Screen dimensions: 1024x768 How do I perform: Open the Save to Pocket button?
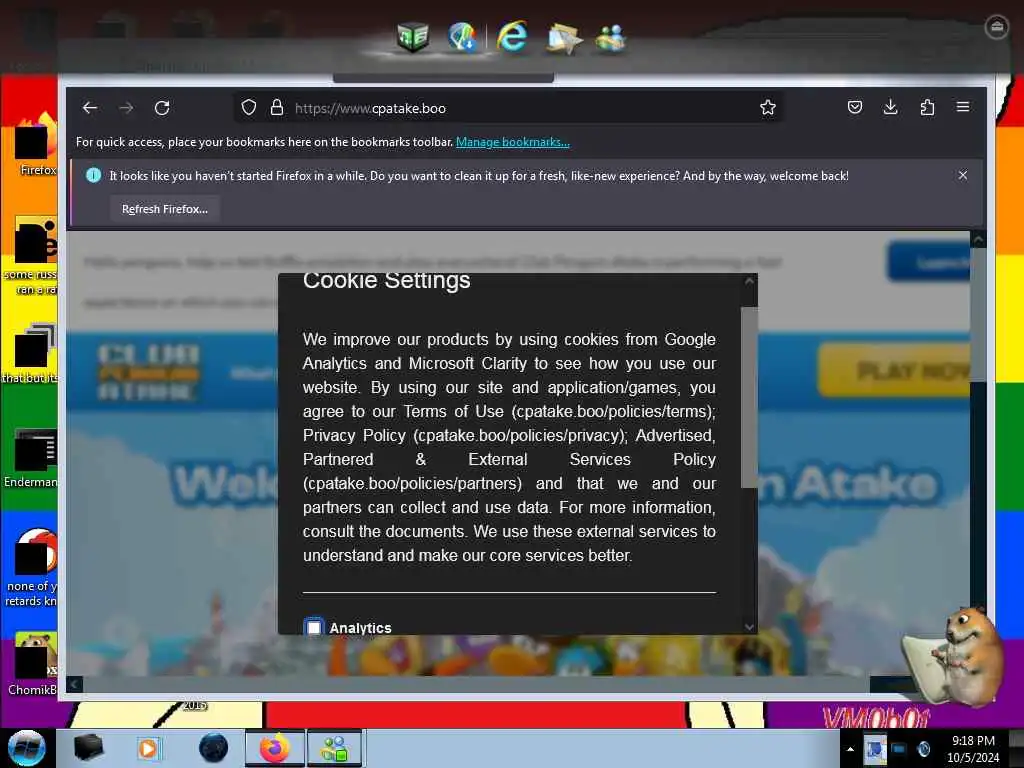click(855, 107)
